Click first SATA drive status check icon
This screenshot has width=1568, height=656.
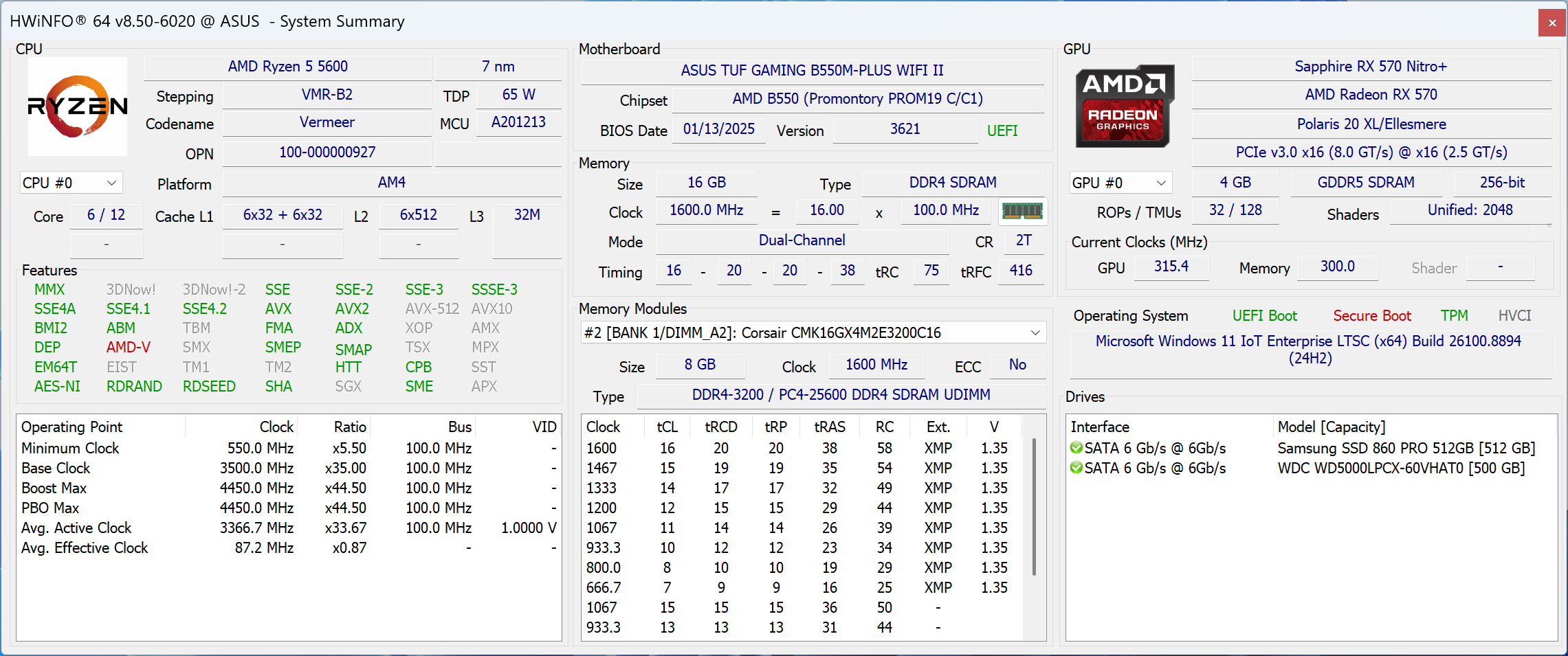coord(1076,448)
